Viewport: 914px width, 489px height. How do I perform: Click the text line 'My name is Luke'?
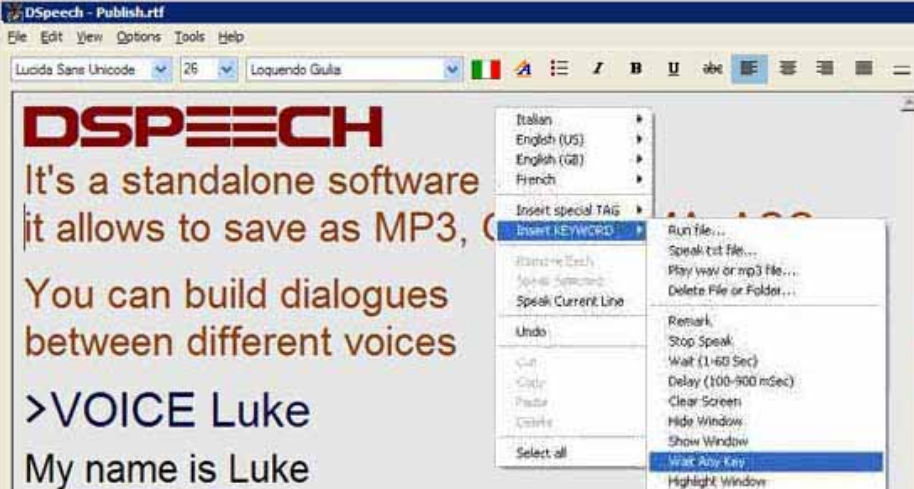pyautogui.click(x=165, y=468)
